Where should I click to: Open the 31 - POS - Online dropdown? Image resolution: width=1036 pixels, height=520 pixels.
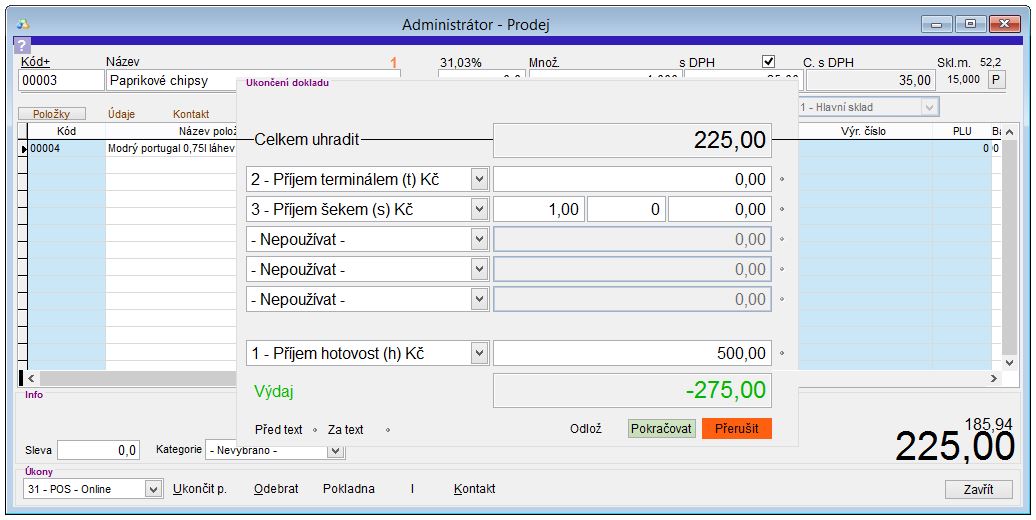(153, 489)
